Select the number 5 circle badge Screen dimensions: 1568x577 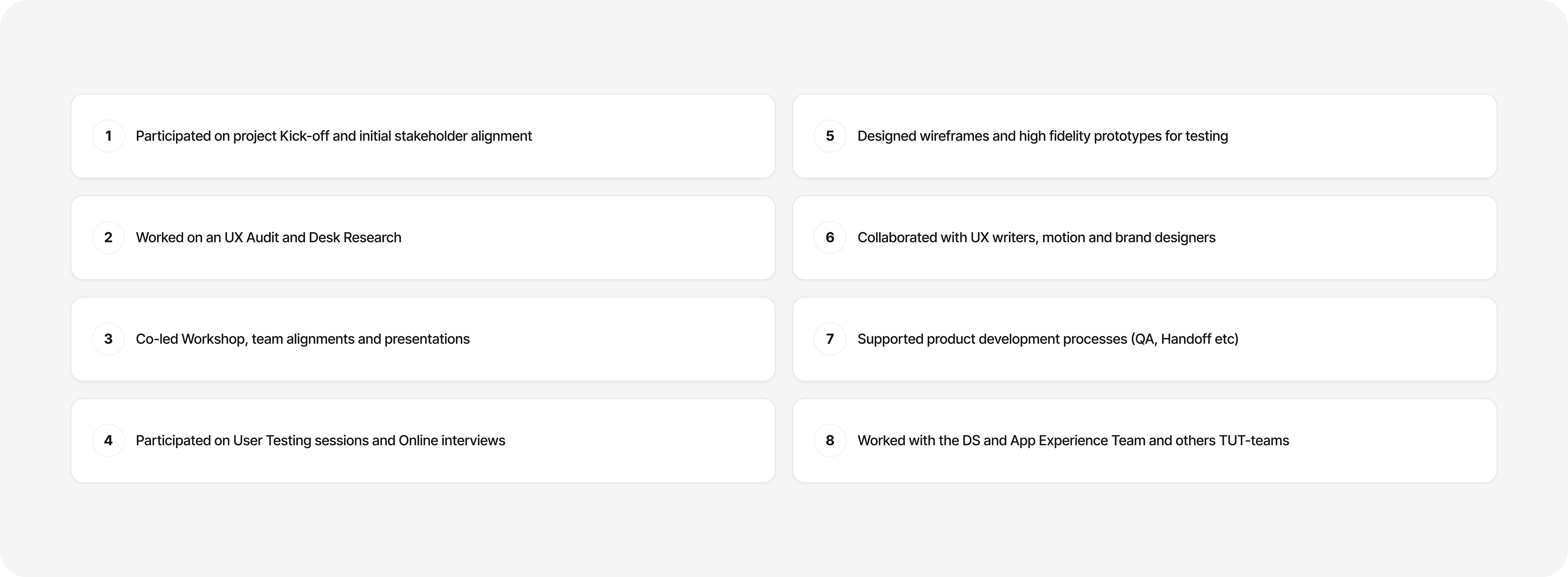[x=830, y=136]
